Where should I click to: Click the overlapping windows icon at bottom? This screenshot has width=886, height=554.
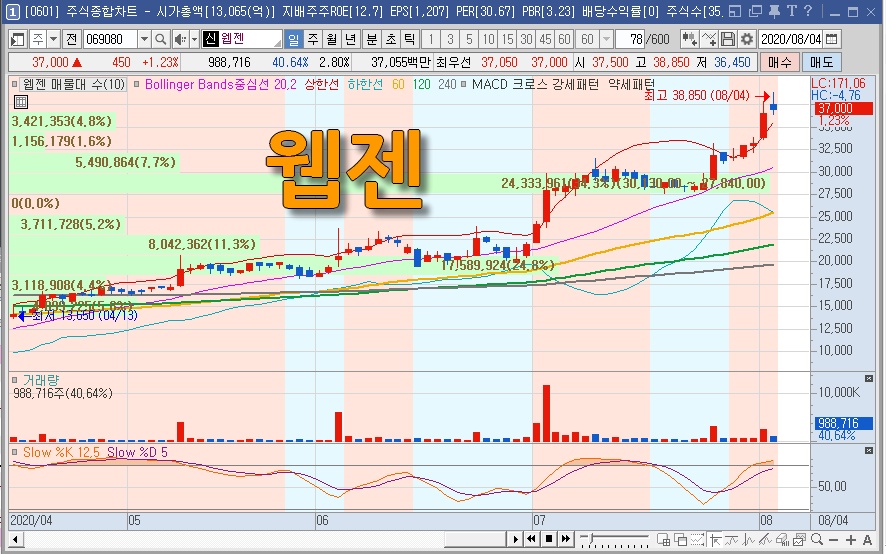coord(680,539)
